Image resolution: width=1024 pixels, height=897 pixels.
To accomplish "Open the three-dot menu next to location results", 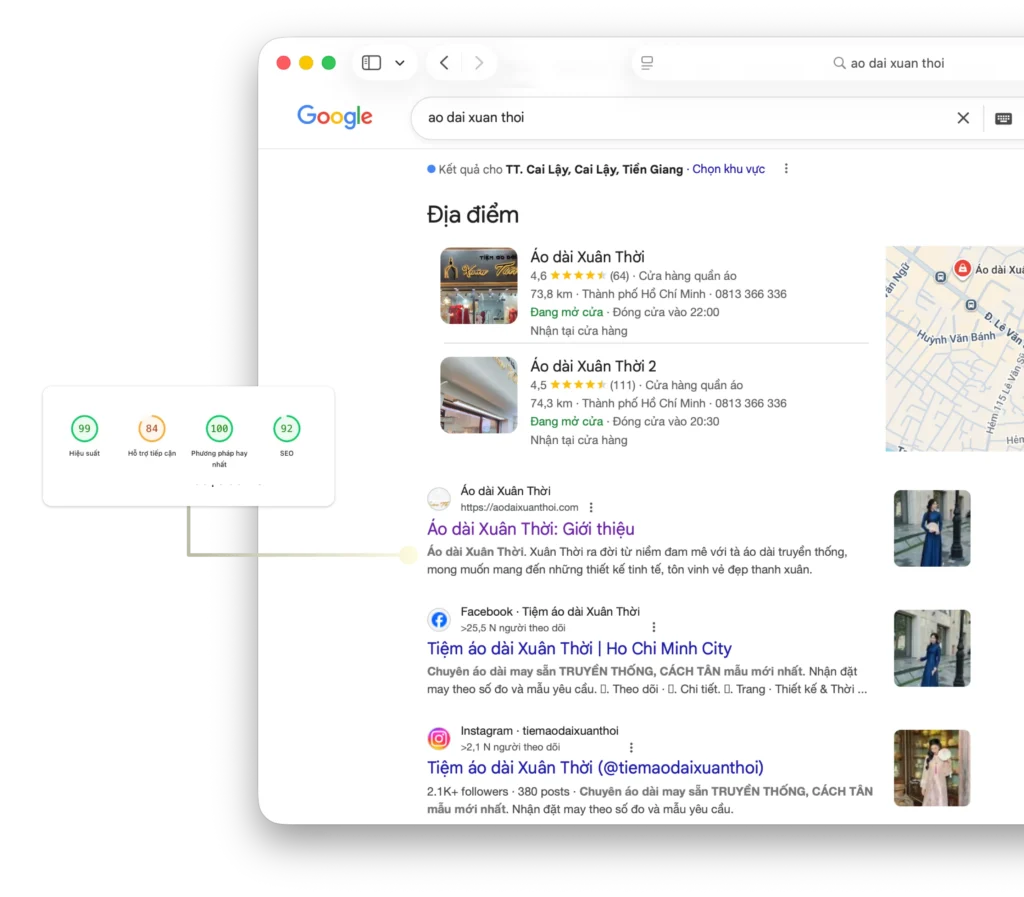I will [786, 169].
